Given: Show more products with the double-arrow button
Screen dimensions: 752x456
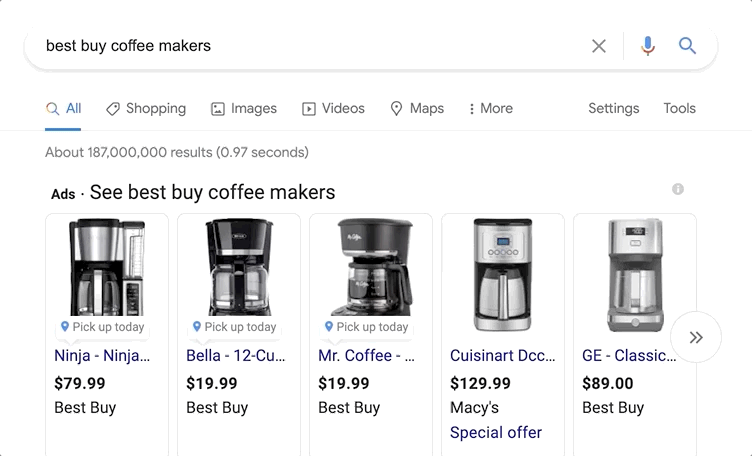Looking at the screenshot, I should (696, 337).
